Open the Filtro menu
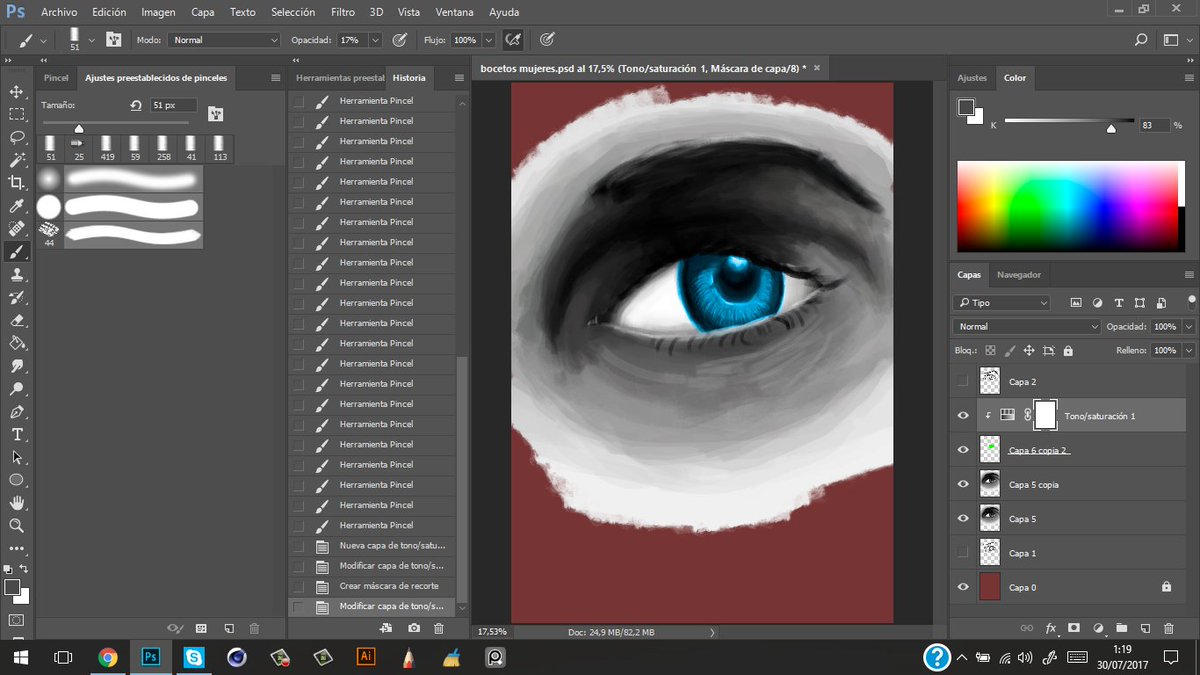This screenshot has width=1200, height=675. [x=343, y=12]
